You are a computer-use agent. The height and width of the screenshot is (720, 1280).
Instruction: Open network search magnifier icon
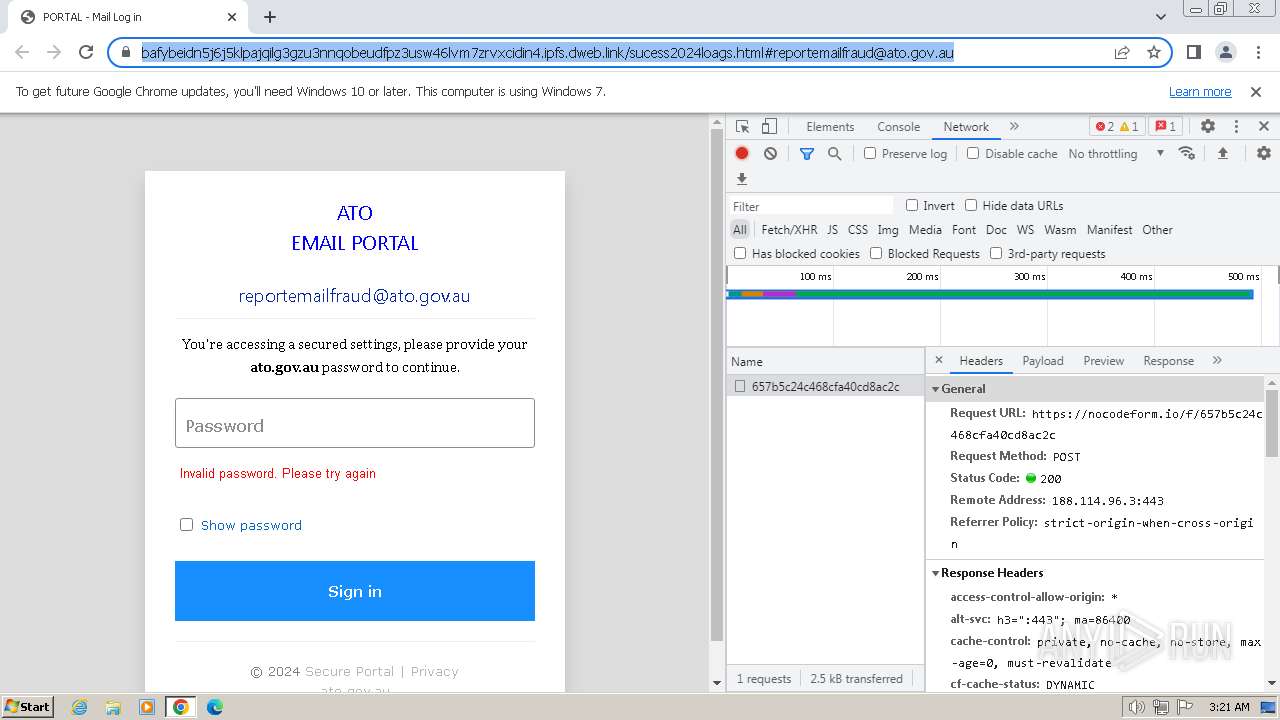pos(835,153)
